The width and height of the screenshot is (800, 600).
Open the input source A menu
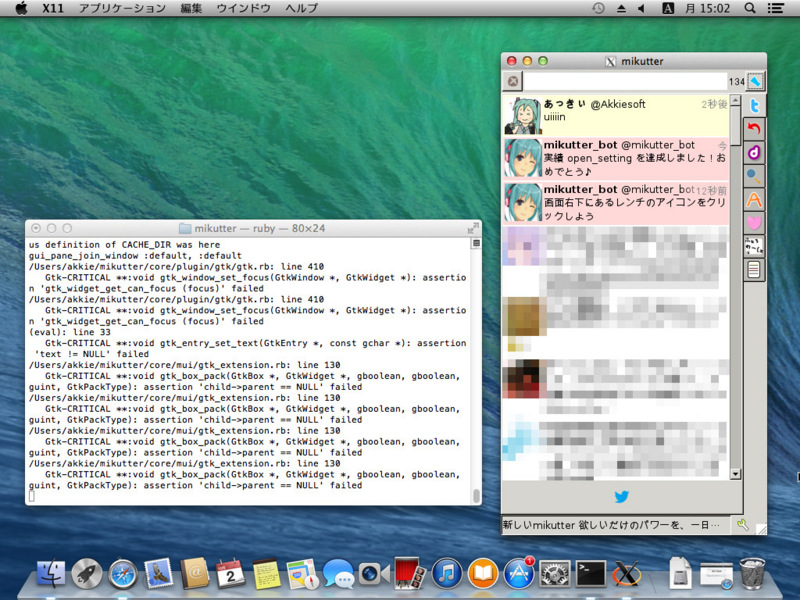(x=667, y=8)
